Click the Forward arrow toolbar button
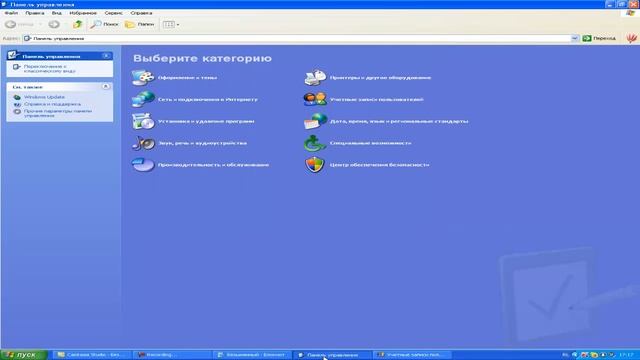This screenshot has width=640, height=360. tap(54, 24)
